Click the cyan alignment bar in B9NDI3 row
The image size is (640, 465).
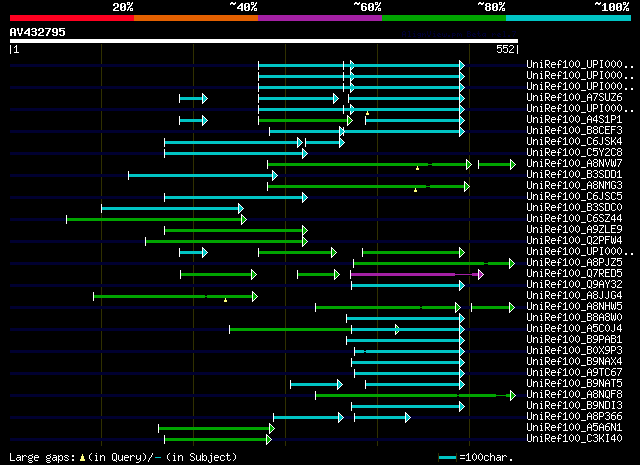click(x=408, y=407)
